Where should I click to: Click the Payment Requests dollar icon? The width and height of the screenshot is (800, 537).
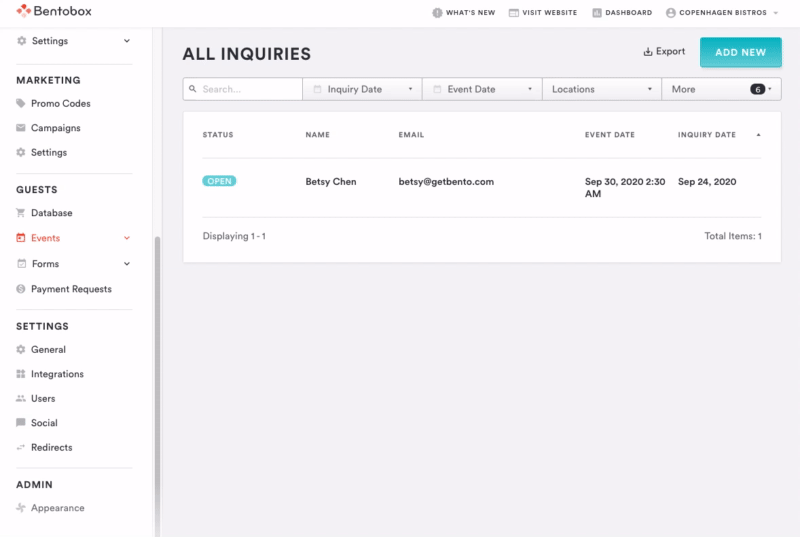[x=20, y=289]
